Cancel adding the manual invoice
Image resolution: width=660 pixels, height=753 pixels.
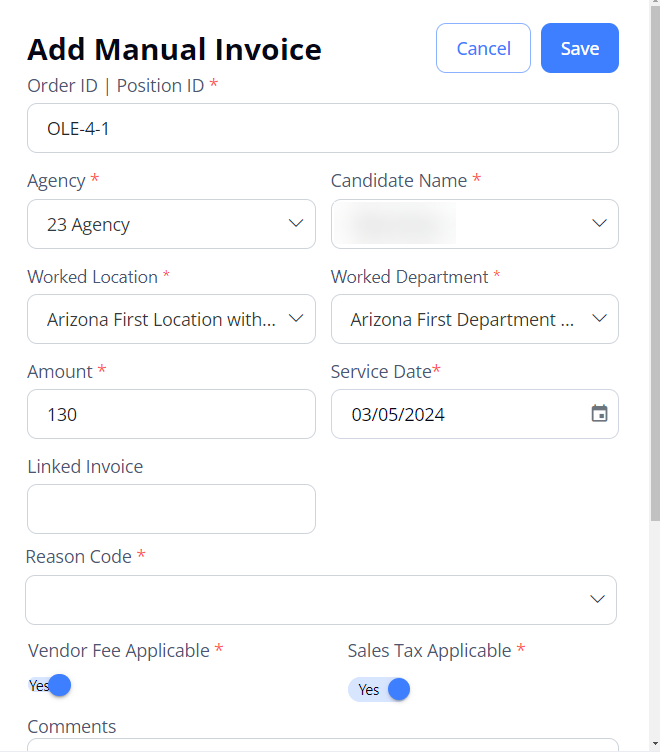483,48
